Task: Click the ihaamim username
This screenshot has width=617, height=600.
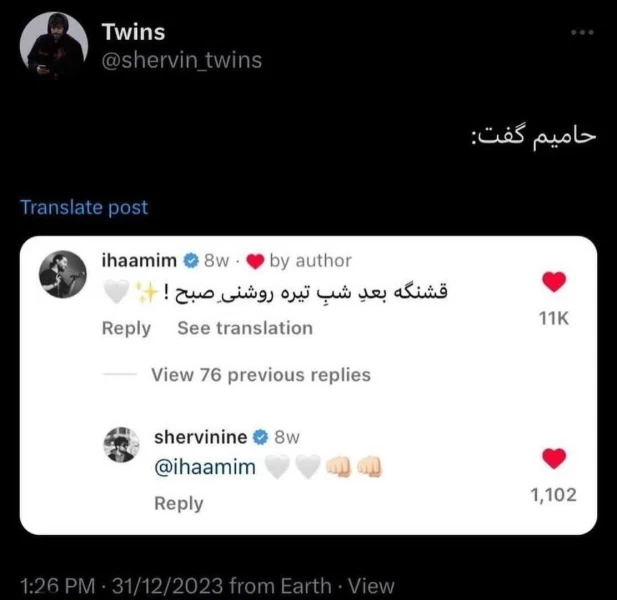Action: 139,260
